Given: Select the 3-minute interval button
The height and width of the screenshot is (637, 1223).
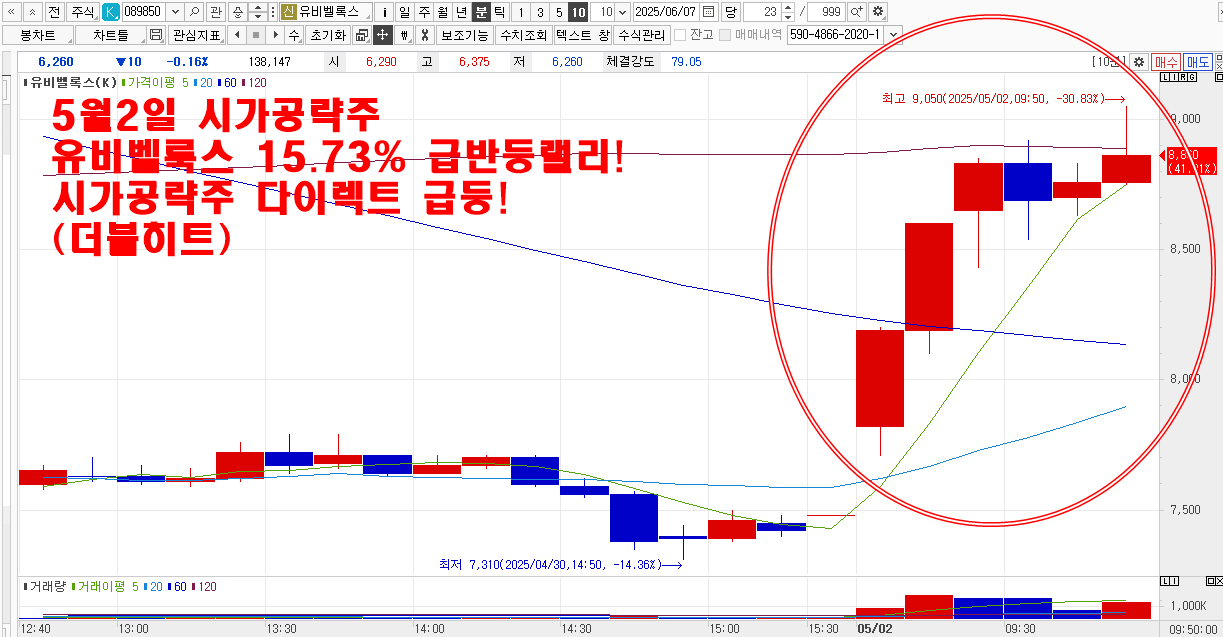Looking at the screenshot, I should click(540, 12).
